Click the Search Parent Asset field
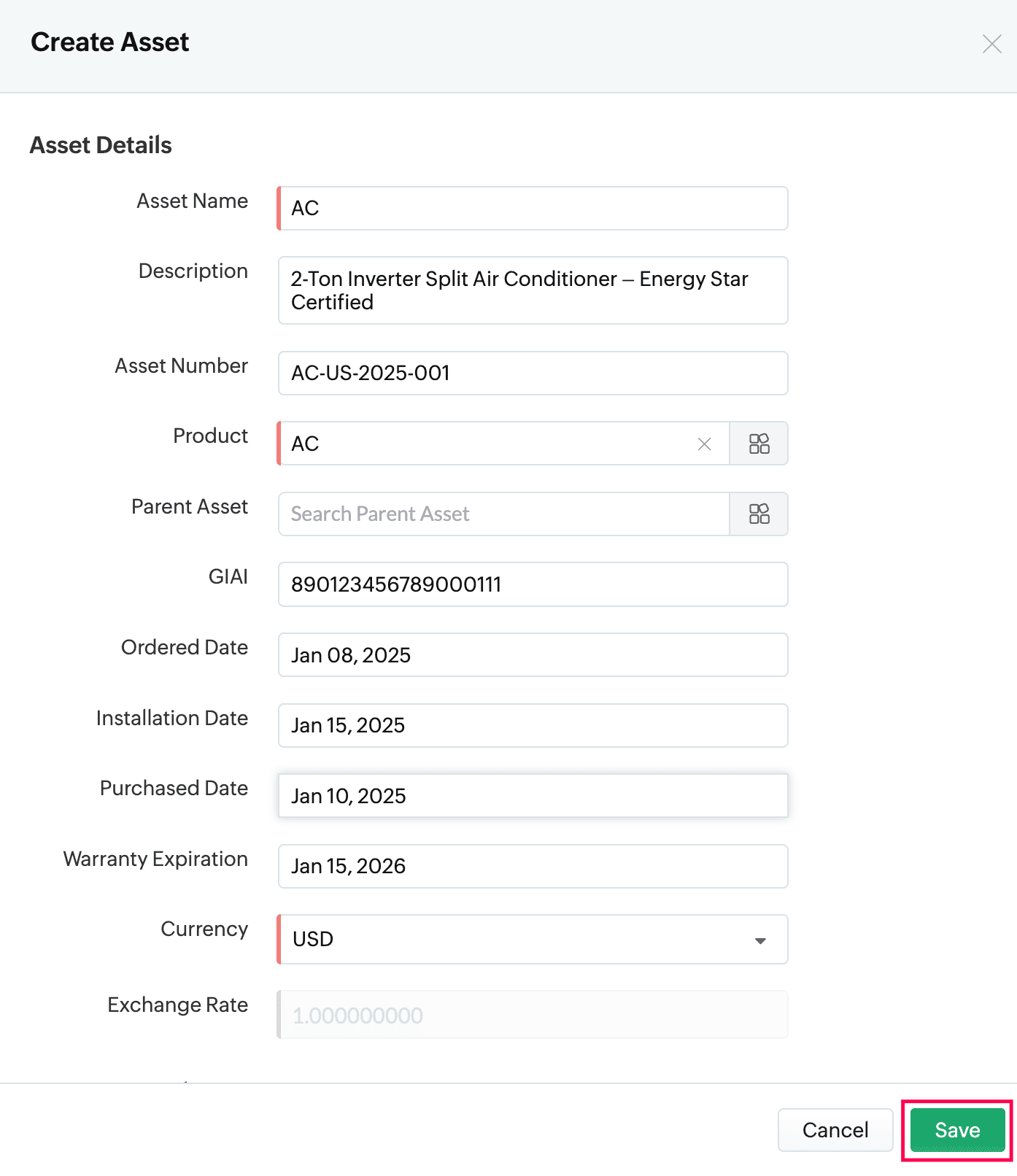The width and height of the screenshot is (1017, 1176). 503,514
